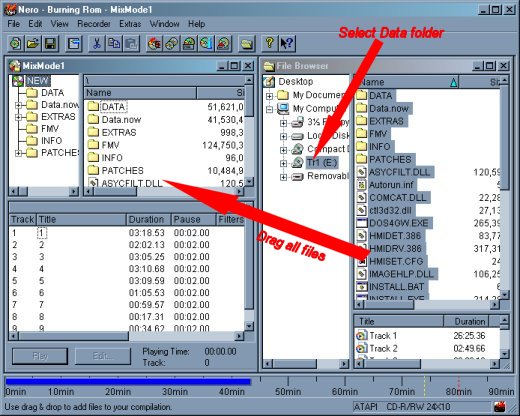
Task: Collapse the My Computer node
Action: click(269, 109)
